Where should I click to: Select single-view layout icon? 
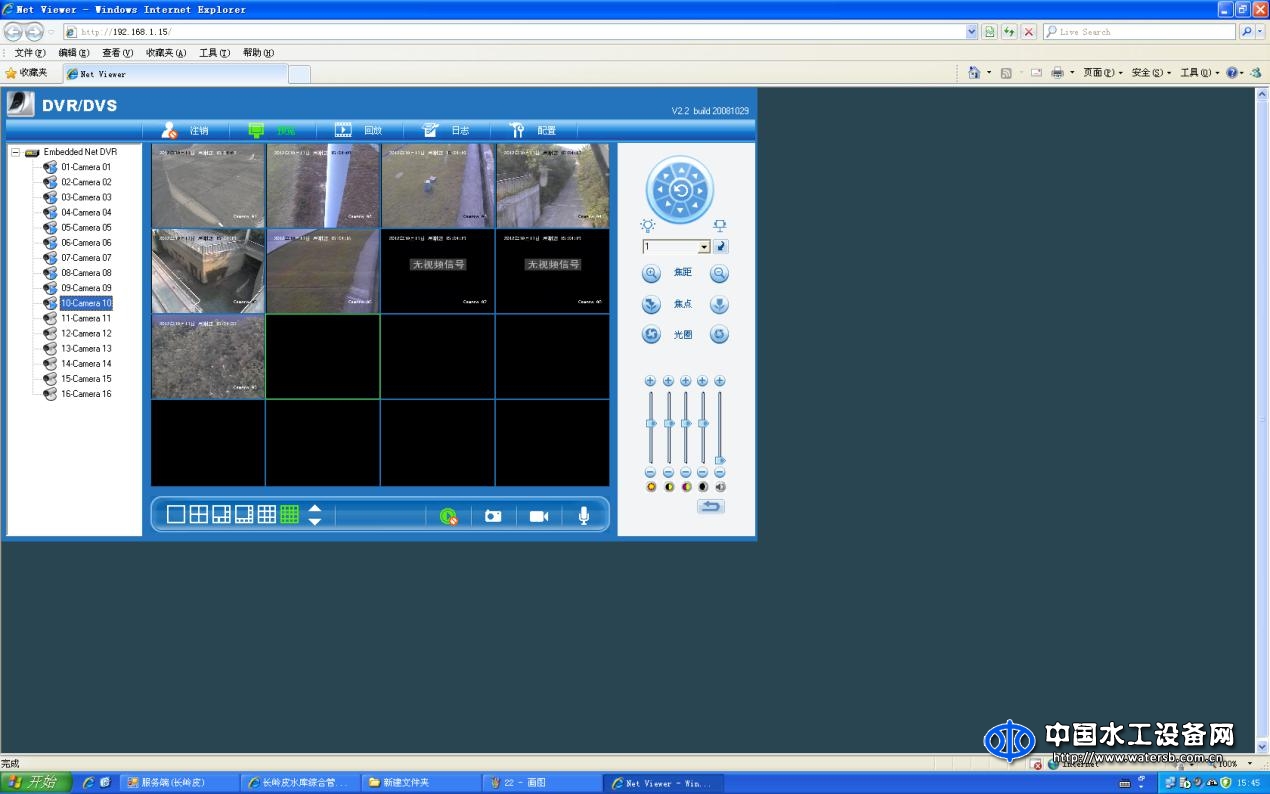click(176, 515)
